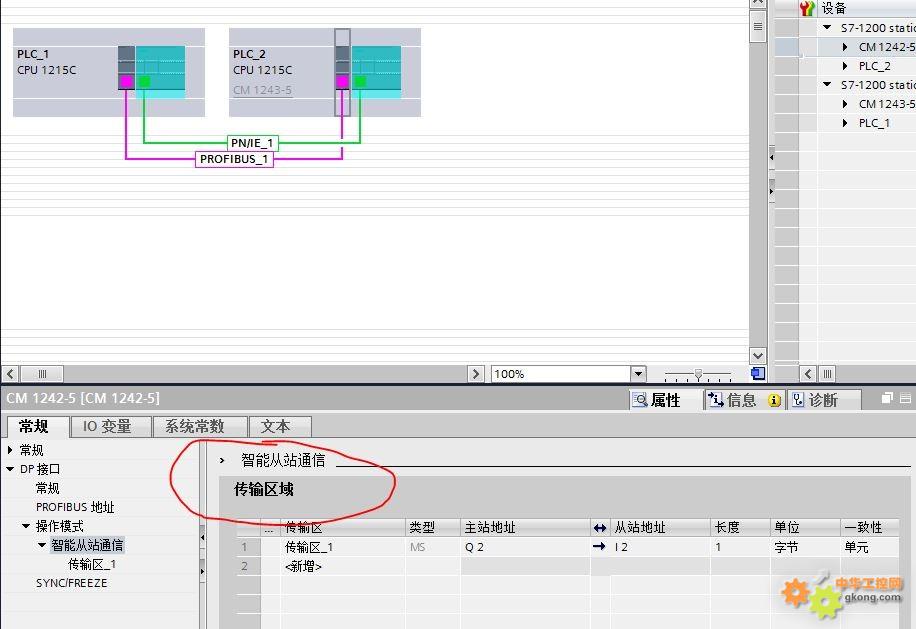The image size is (916, 629).
Task: Click the bidirectional arrow column header
Action: (600, 528)
